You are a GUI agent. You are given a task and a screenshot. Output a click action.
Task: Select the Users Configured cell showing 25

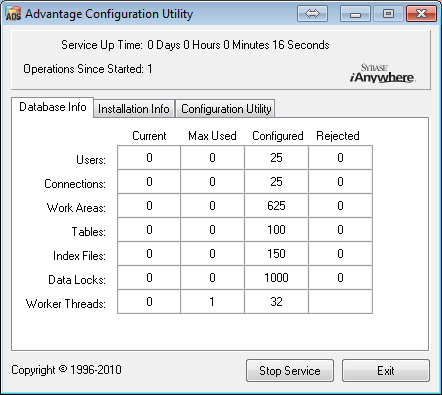pyautogui.click(x=276, y=157)
